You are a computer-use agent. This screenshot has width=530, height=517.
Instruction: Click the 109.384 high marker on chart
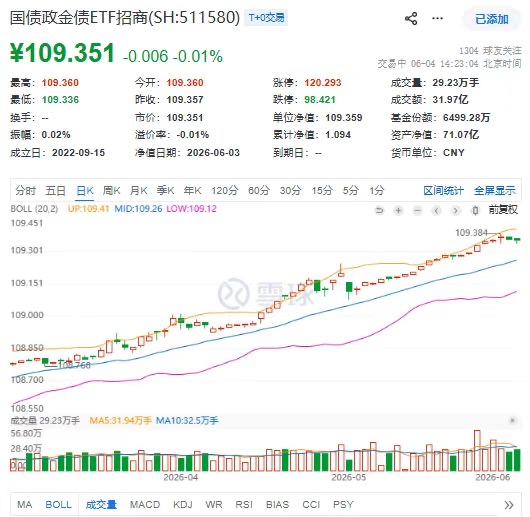tap(471, 233)
